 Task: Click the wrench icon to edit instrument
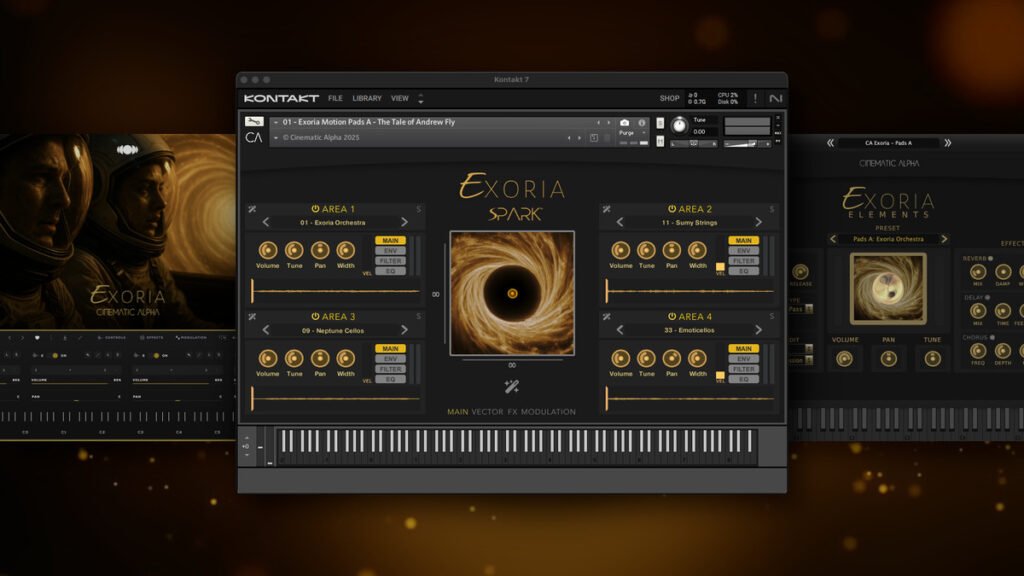point(255,122)
